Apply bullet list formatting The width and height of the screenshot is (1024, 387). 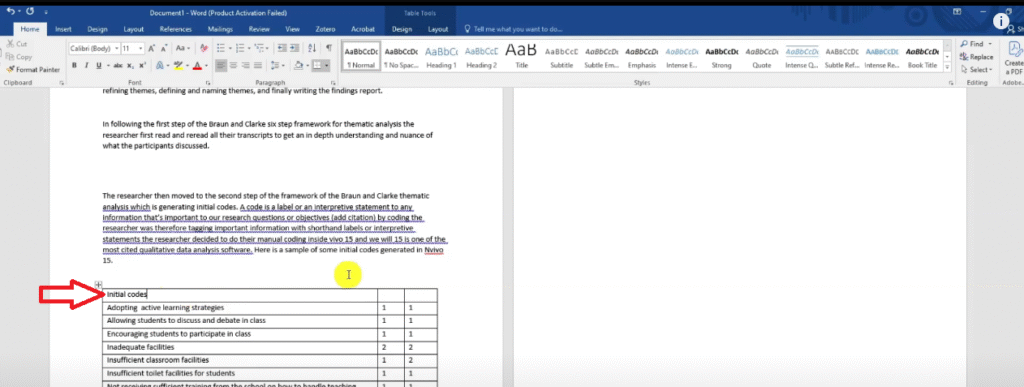[x=221, y=48]
